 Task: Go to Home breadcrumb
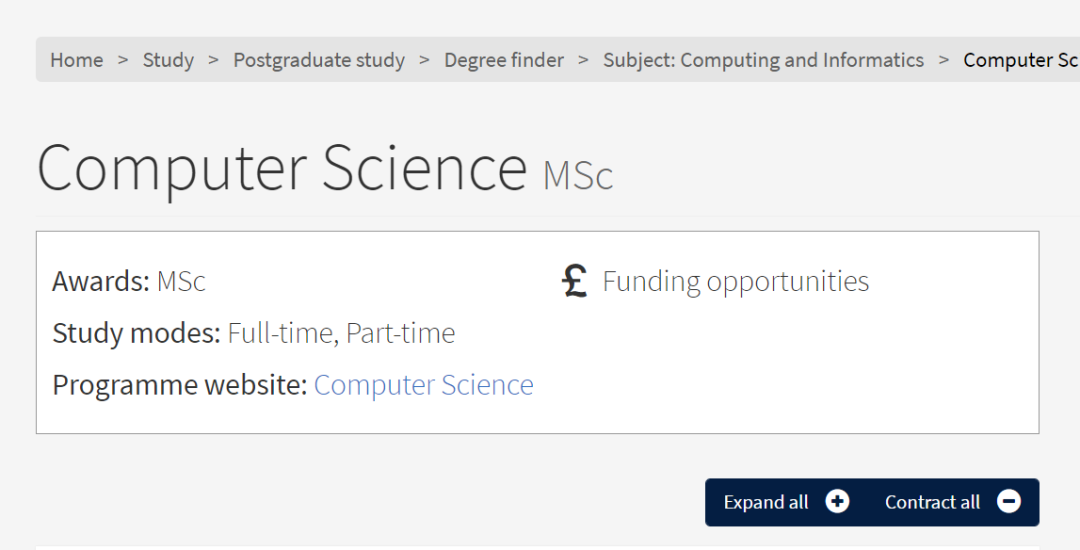click(76, 60)
